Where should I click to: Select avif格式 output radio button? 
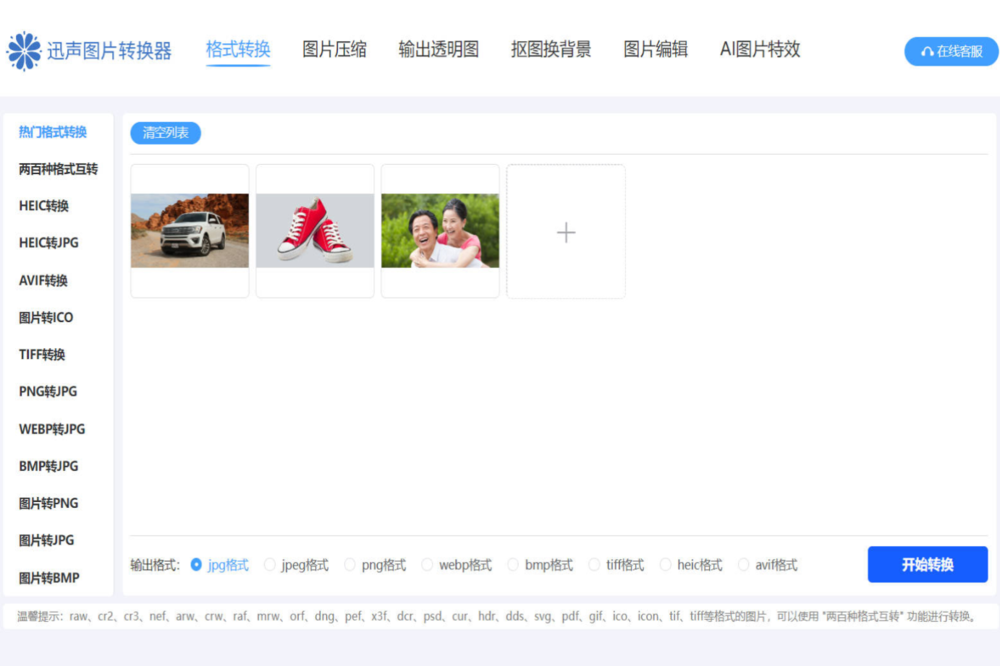tap(743, 565)
